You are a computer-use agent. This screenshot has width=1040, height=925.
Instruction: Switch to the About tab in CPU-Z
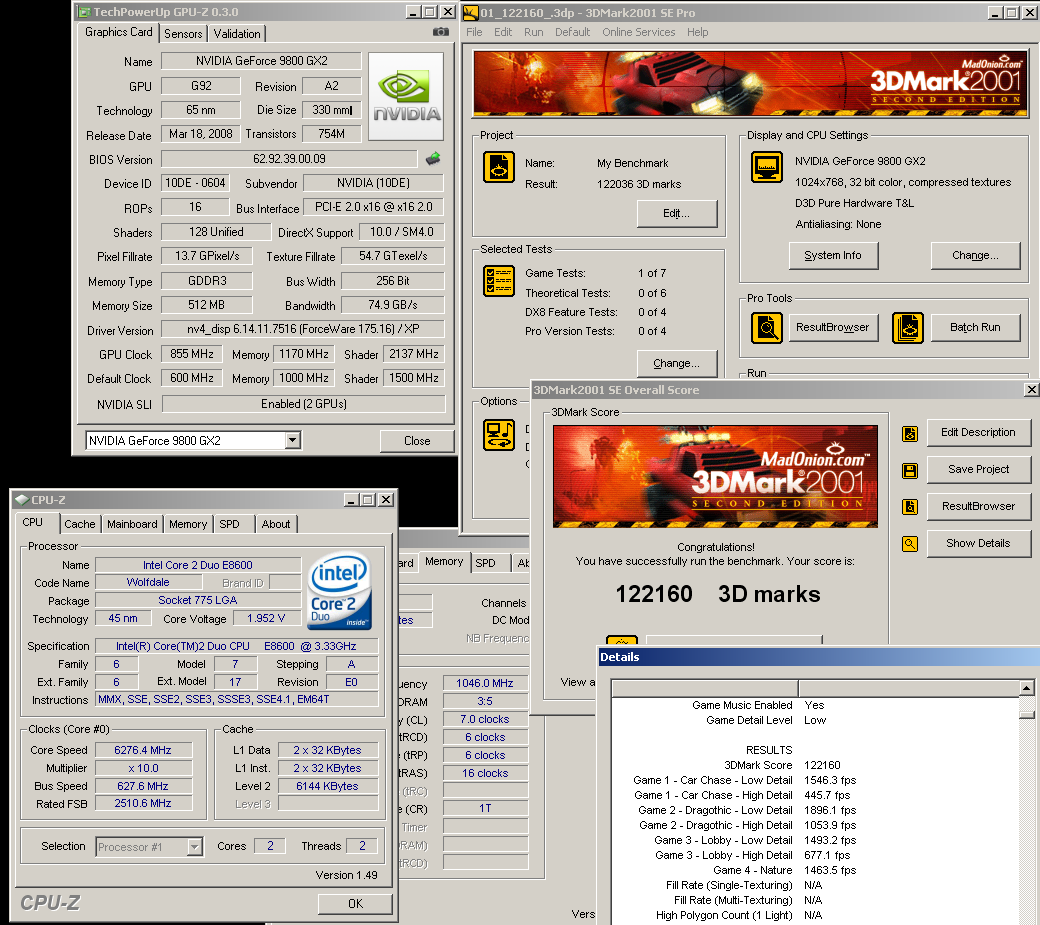click(x=276, y=524)
